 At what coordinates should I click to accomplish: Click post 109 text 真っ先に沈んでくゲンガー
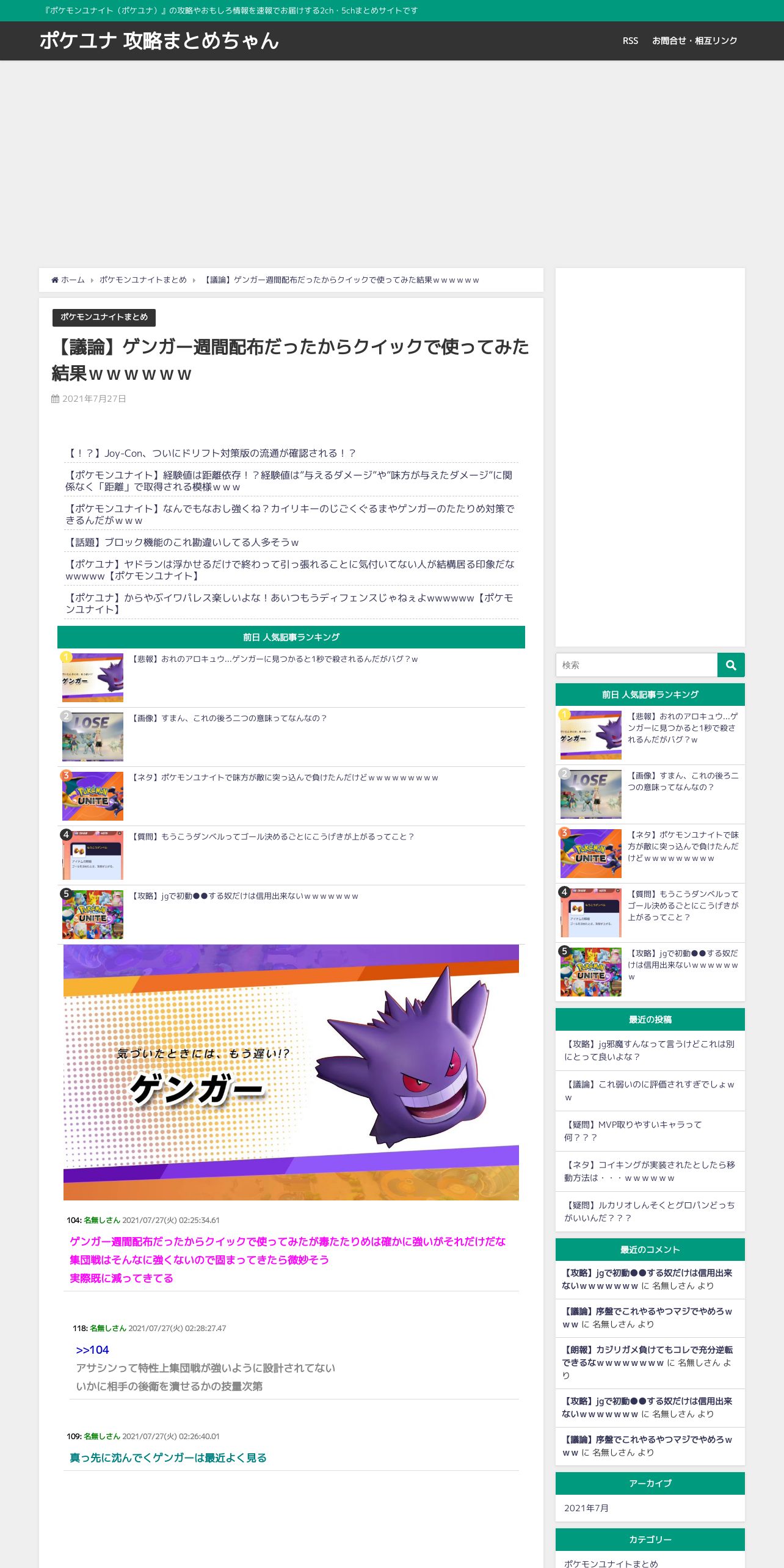point(168,1458)
